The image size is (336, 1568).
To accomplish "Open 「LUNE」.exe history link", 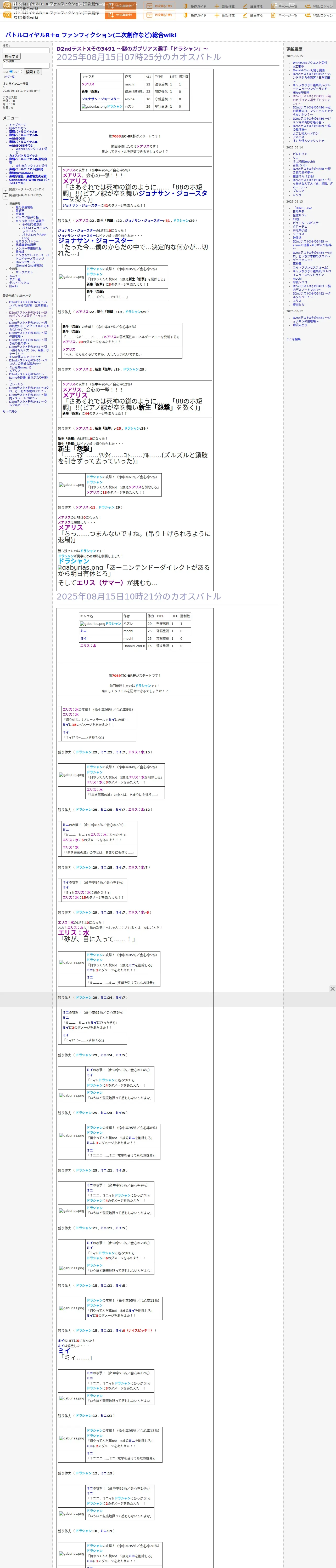I will tap(303, 208).
